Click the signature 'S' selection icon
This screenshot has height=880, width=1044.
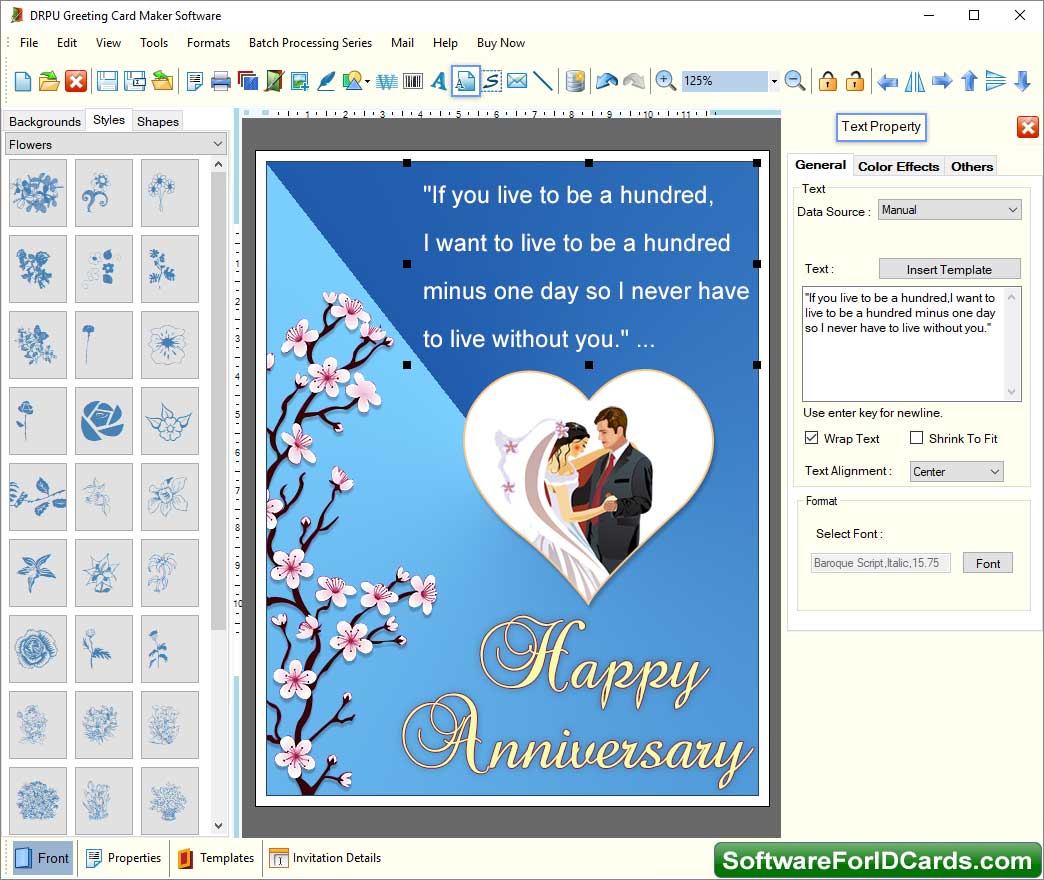[491, 81]
